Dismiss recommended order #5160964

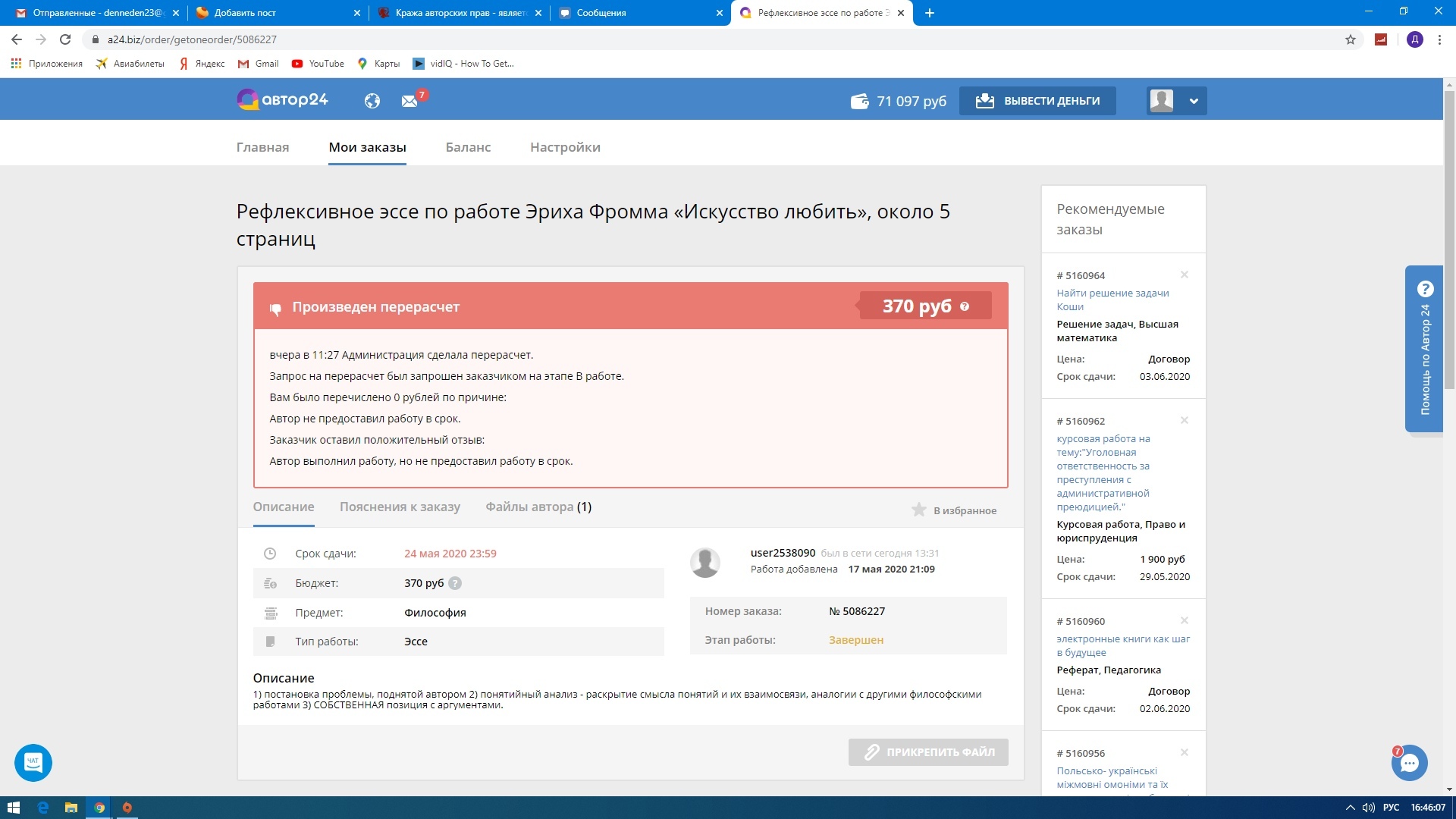tap(1185, 275)
